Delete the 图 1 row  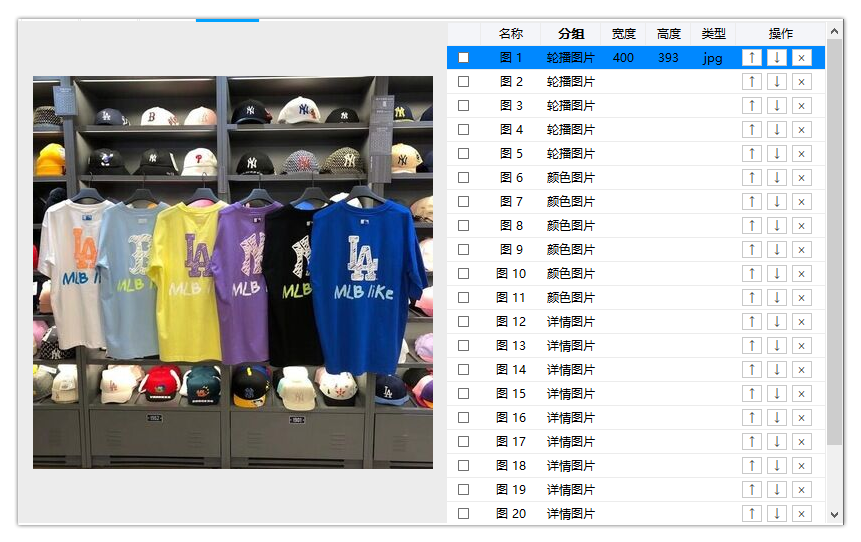click(x=802, y=58)
